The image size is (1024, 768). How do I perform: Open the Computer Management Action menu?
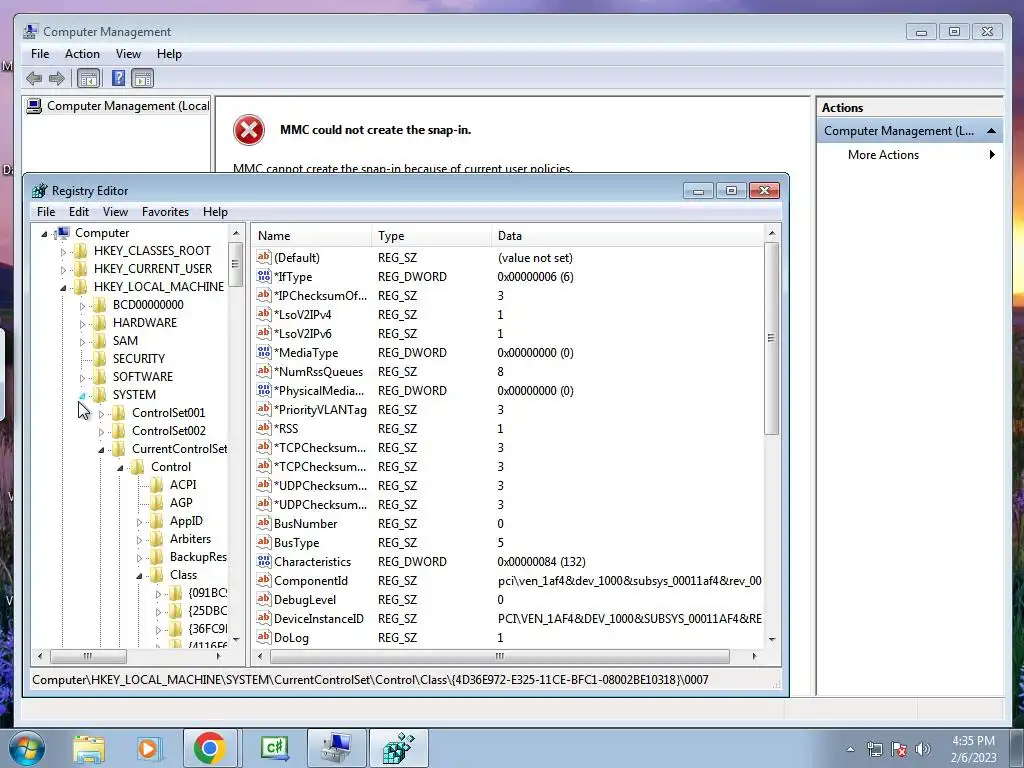click(x=82, y=54)
